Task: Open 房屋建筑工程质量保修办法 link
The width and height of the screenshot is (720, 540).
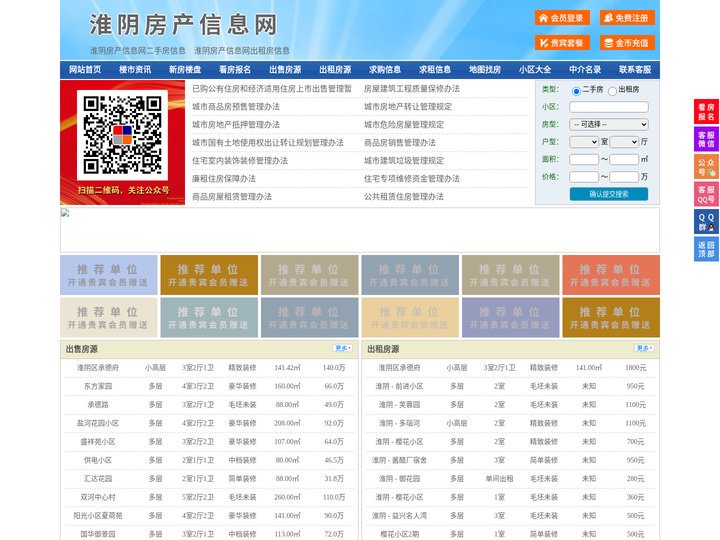Action: click(412, 89)
